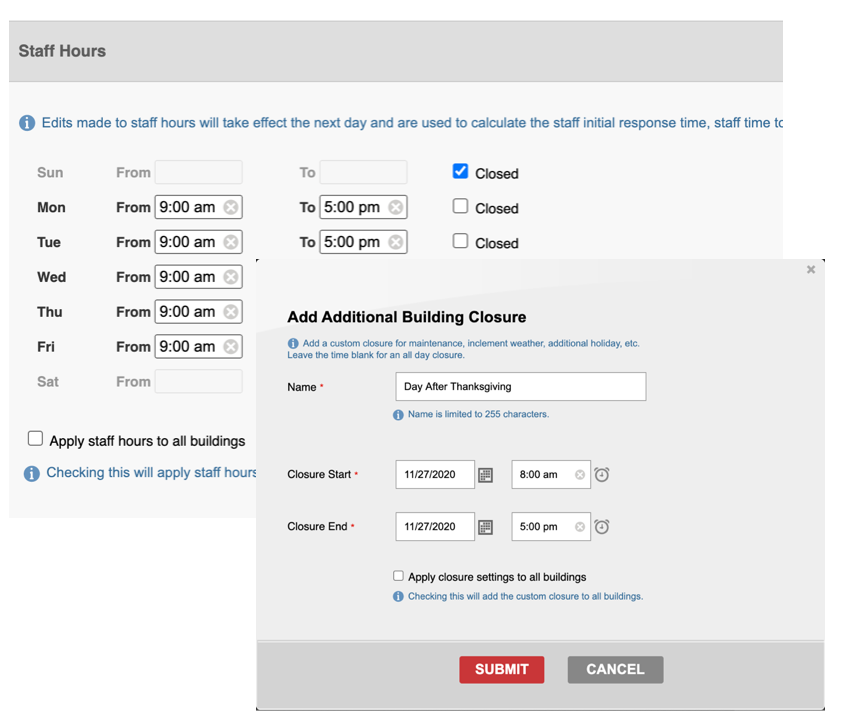
Task: Click clock icon next to Closure End time
Action: [602, 527]
